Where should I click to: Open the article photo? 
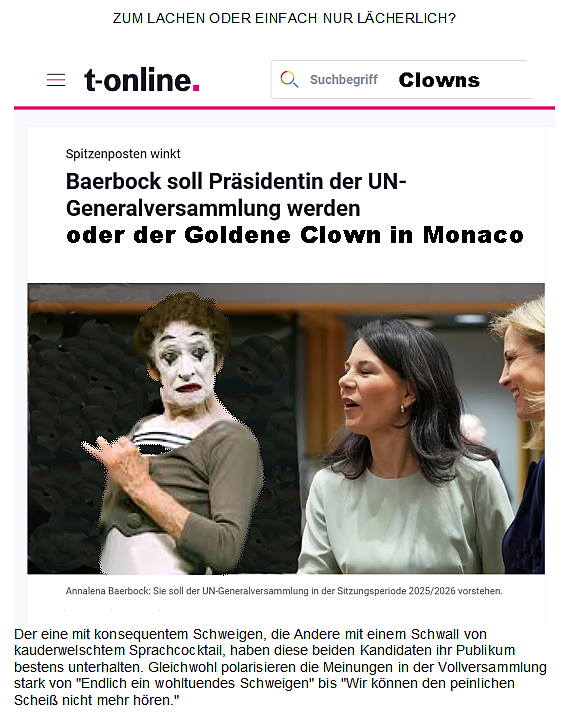pos(286,429)
